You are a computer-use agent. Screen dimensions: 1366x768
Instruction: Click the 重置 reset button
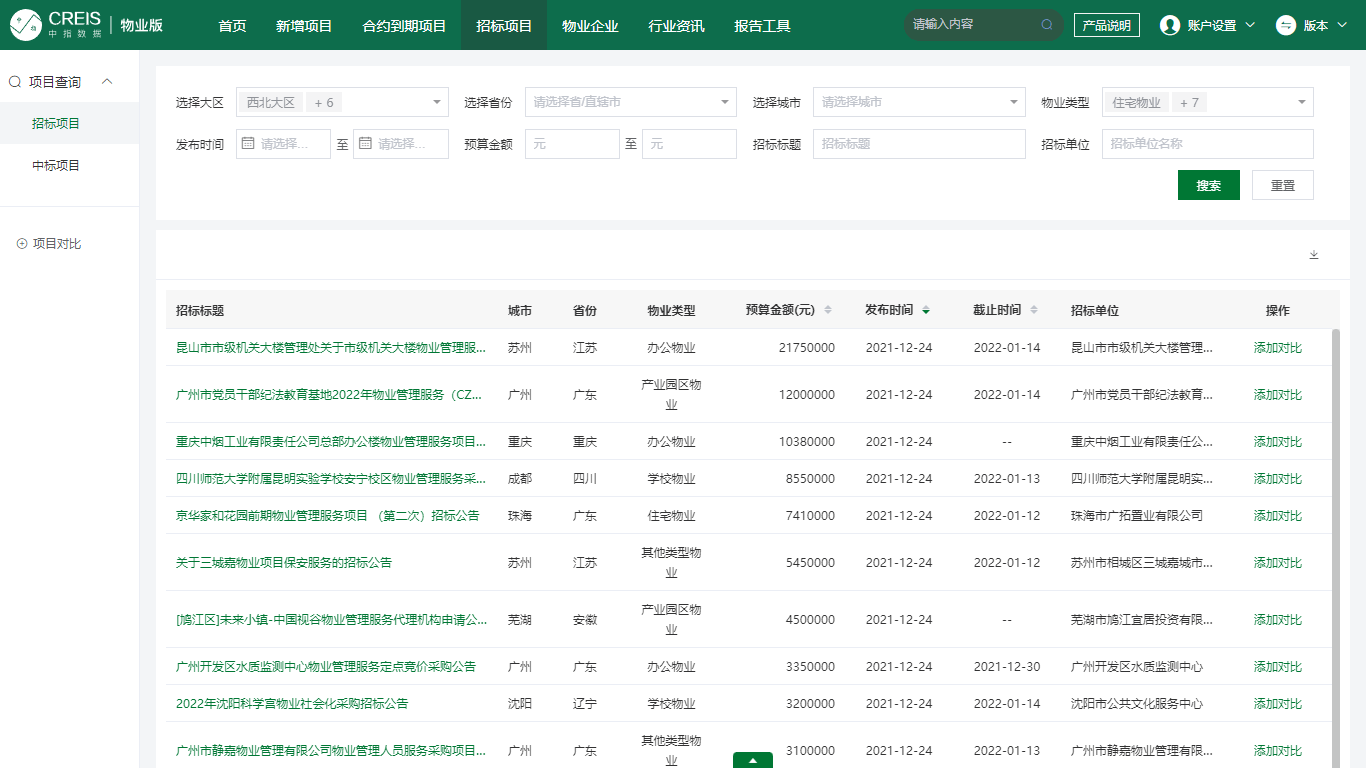coord(1282,185)
